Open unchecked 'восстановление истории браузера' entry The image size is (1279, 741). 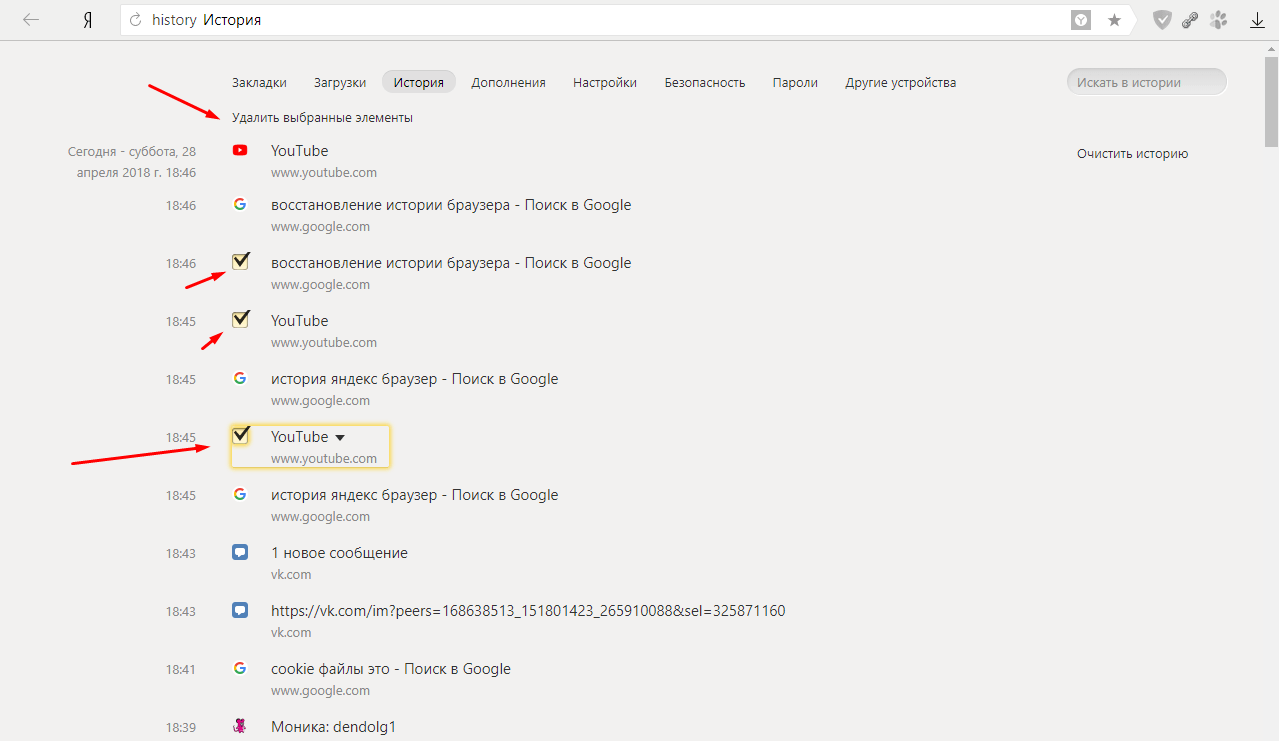coord(451,205)
